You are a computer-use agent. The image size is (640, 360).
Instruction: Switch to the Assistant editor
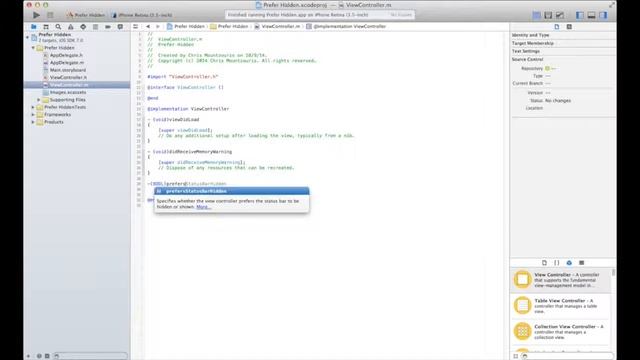(x=548, y=15)
